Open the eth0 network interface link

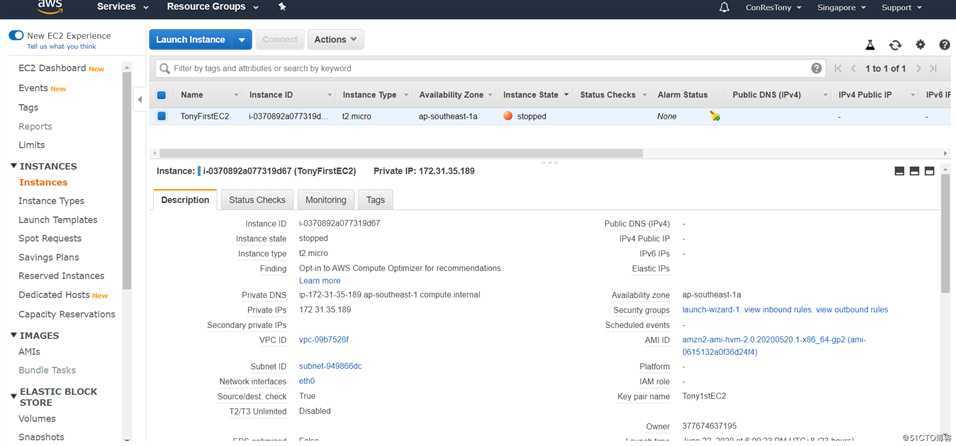coord(307,381)
